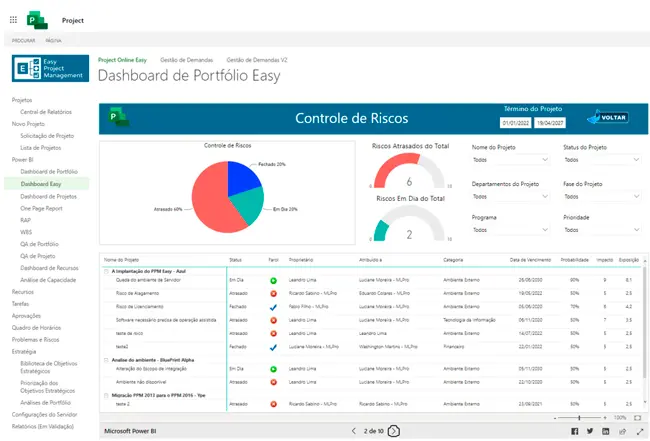
Task: Open the PROCURAR ribbon tab
Action: coord(24,41)
